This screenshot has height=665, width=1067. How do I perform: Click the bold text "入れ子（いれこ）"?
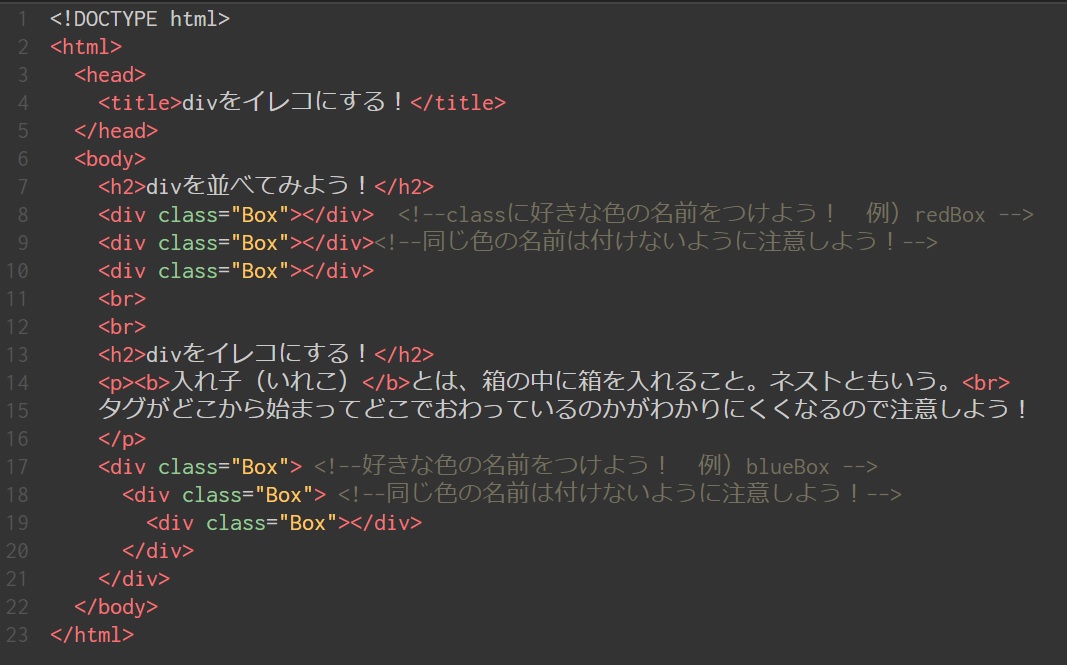click(x=264, y=382)
